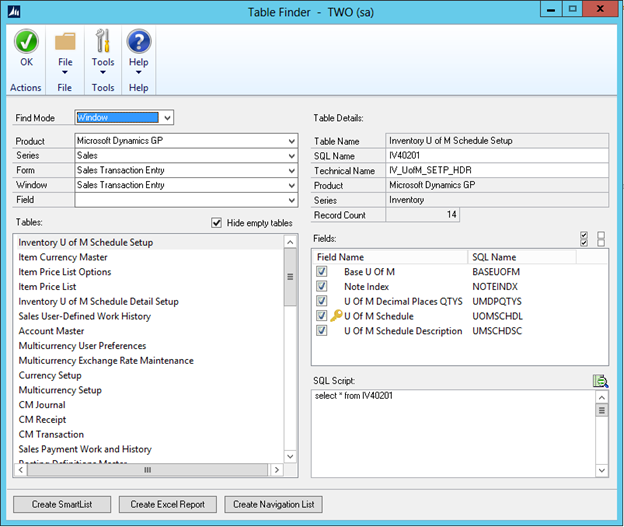The width and height of the screenshot is (624, 527).
Task: Select Sales User-Defined Work History table
Action: pos(85,316)
